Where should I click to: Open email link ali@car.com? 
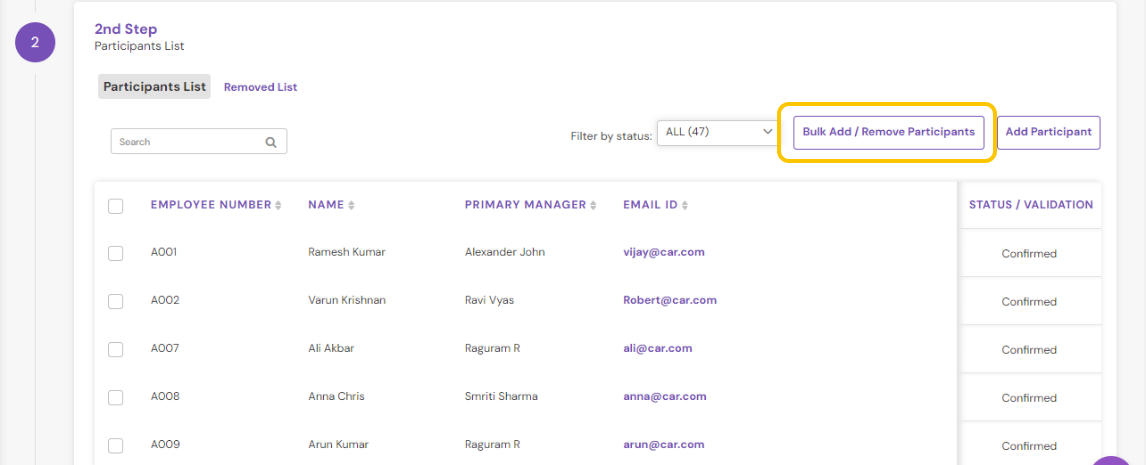(x=657, y=348)
